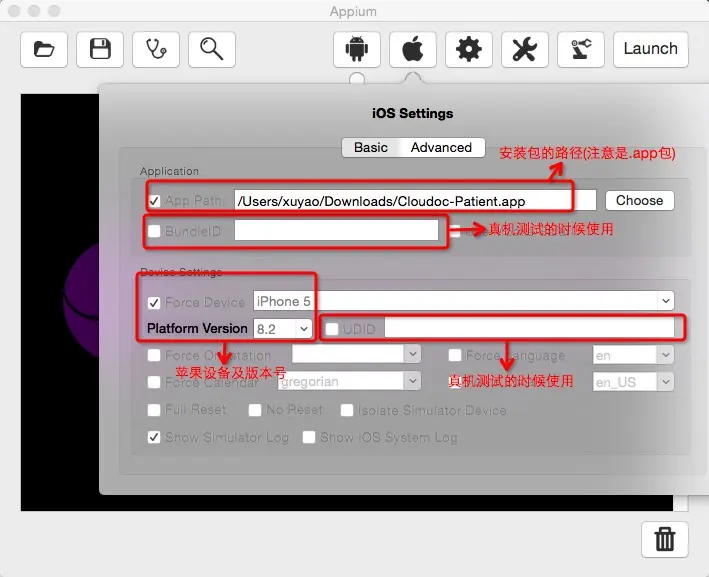This screenshot has width=709, height=577.
Task: Check the Force Orientation checkbox
Action: pyautogui.click(x=154, y=355)
